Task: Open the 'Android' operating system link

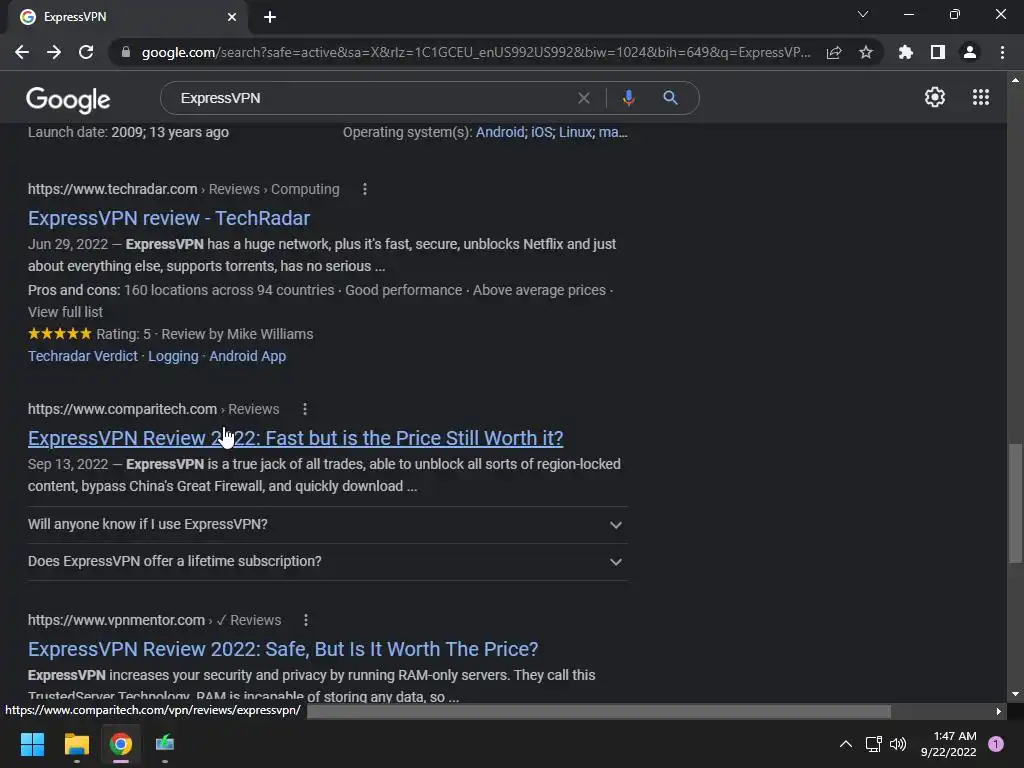Action: point(500,132)
